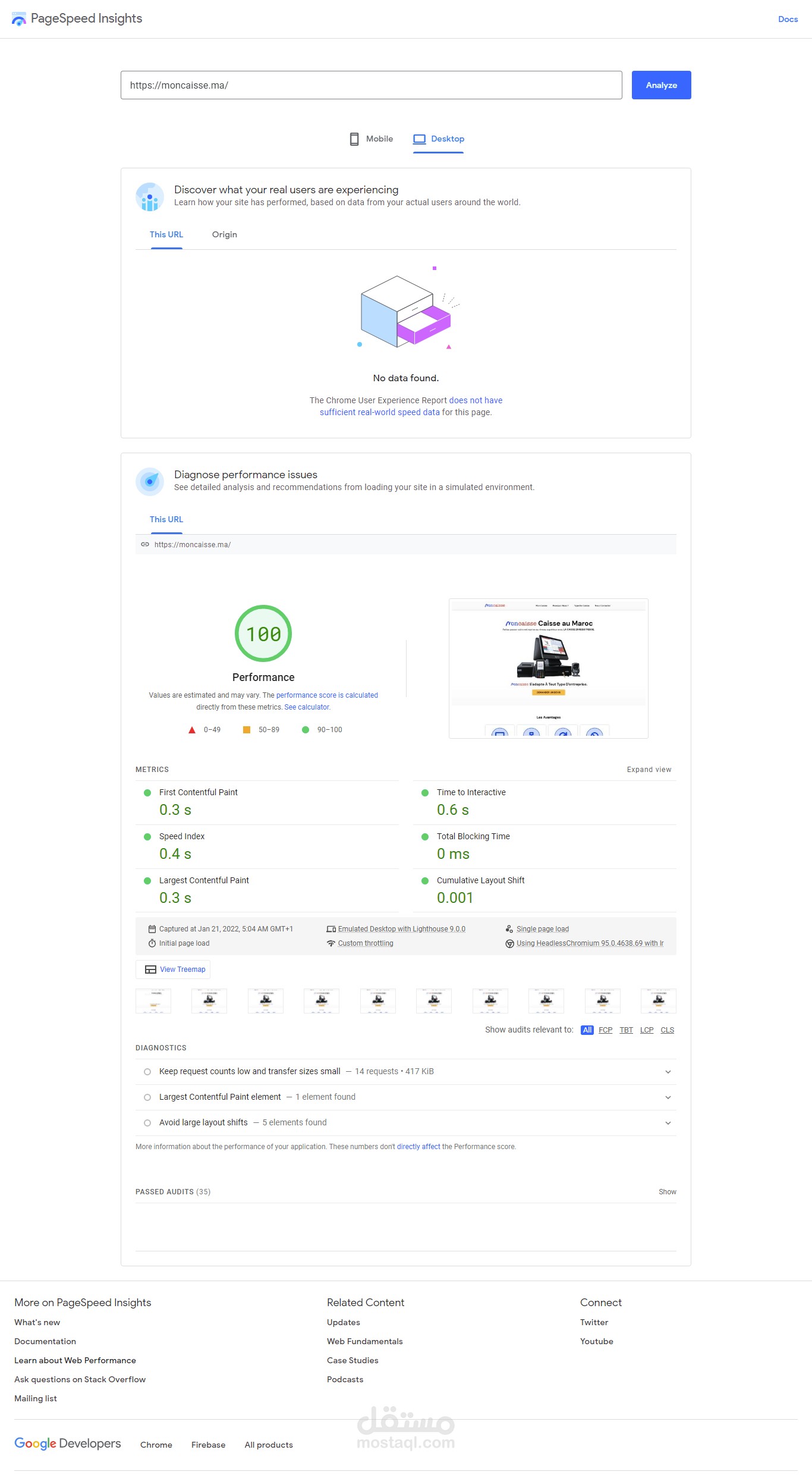
Task: Open Firebase footer link
Action: click(208, 1445)
